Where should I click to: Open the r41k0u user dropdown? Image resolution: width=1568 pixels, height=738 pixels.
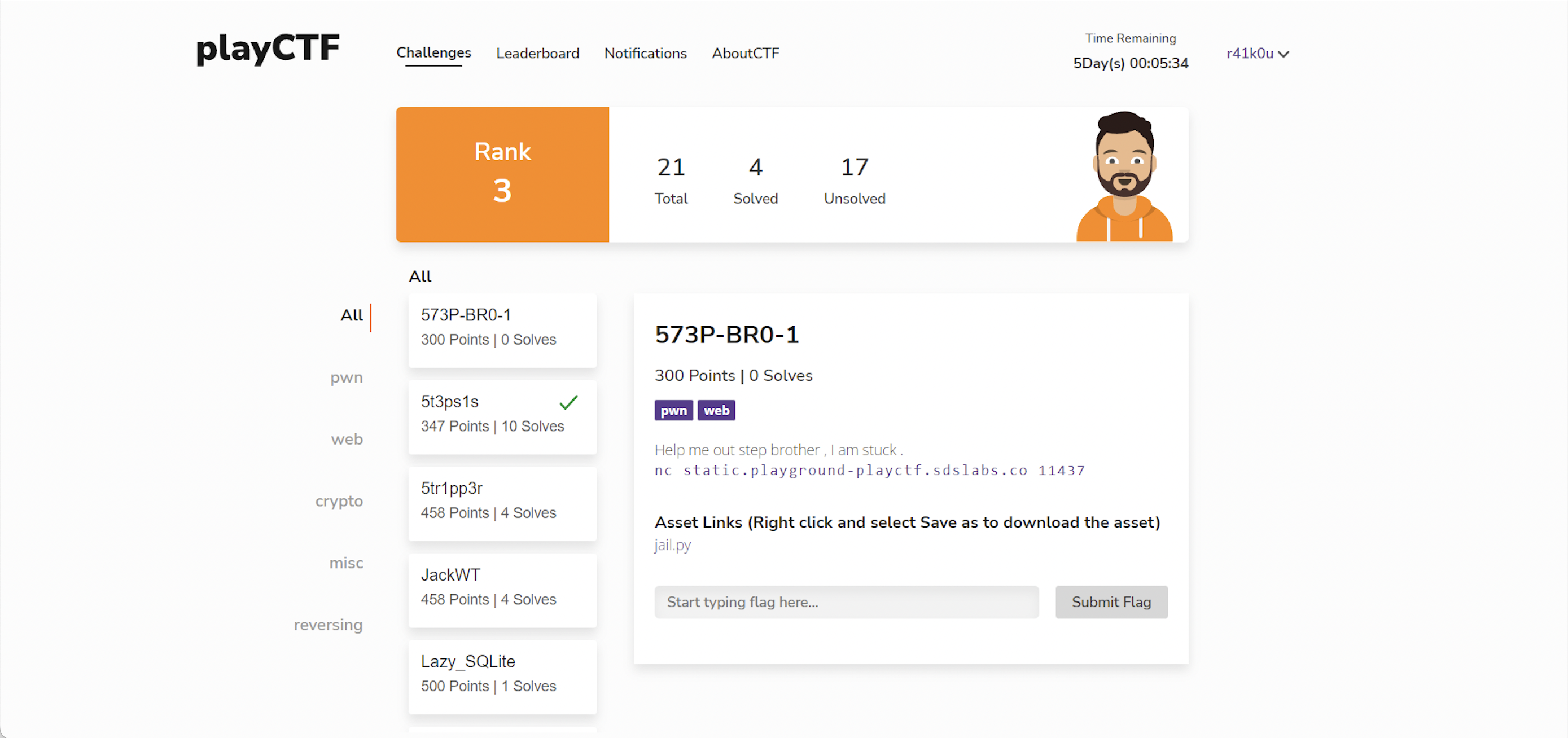(1258, 54)
